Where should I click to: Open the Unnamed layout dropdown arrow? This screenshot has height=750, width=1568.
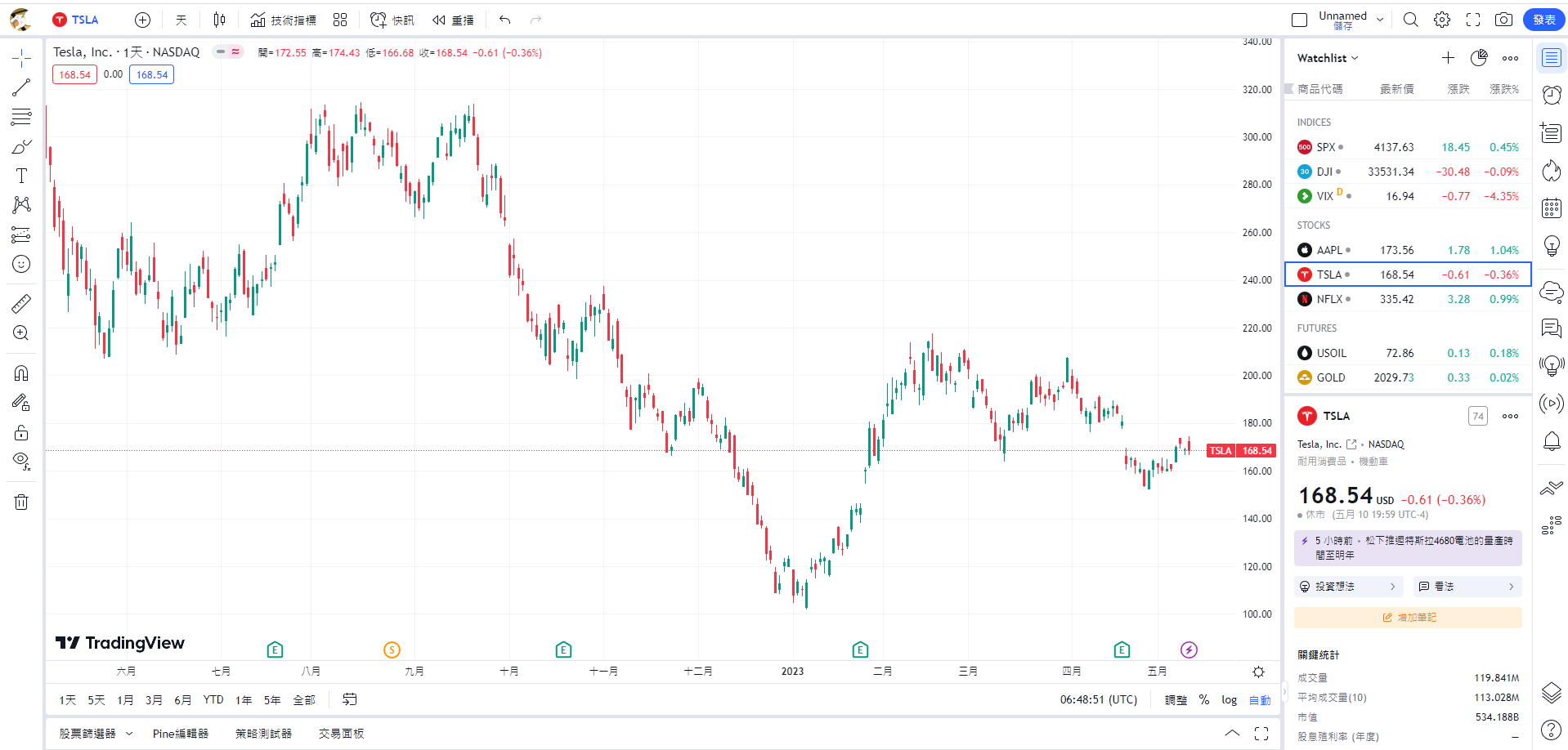(1380, 20)
